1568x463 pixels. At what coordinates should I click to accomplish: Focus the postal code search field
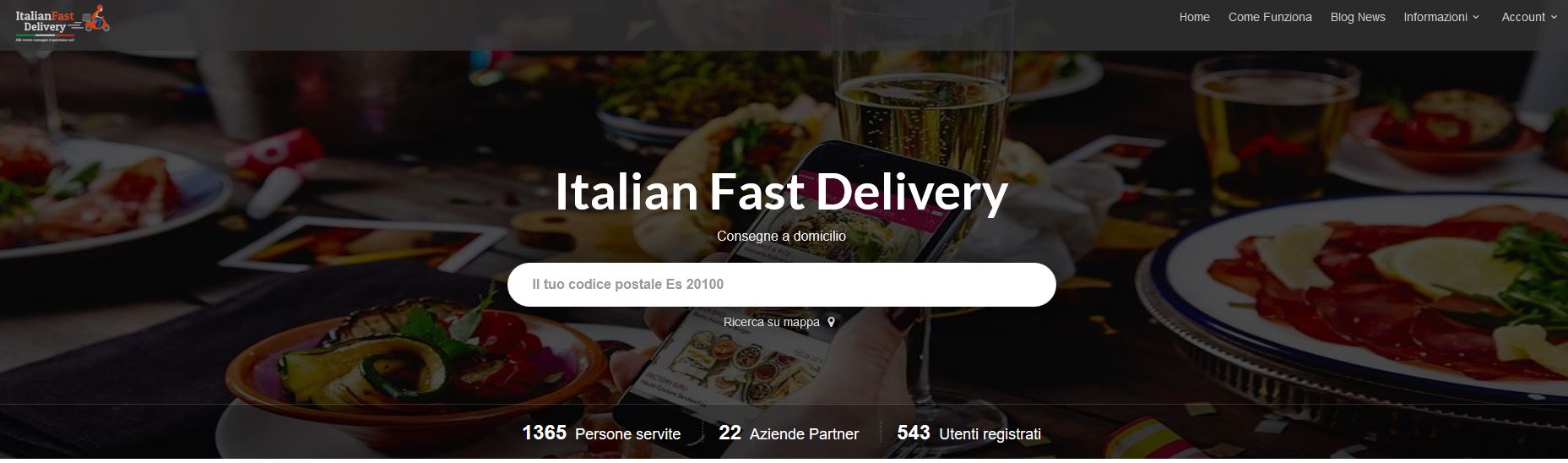click(781, 285)
